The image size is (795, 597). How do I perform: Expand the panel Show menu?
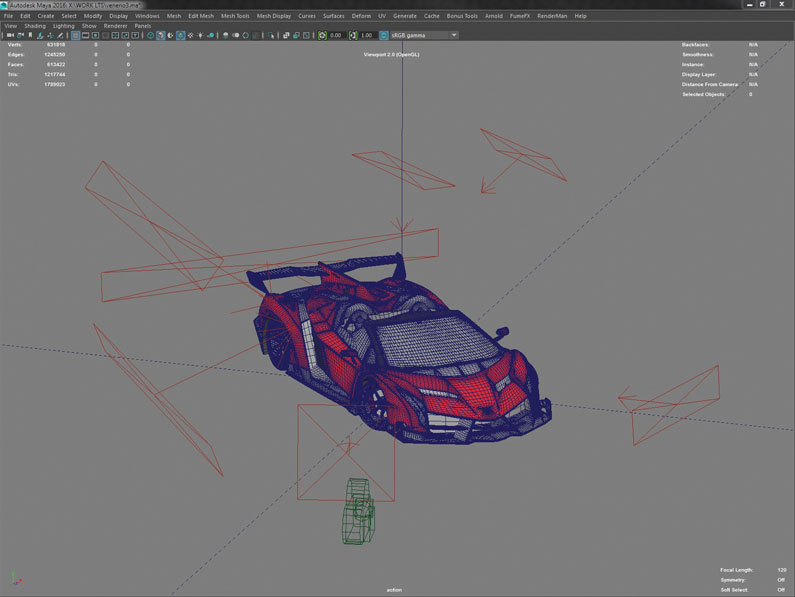click(x=89, y=26)
